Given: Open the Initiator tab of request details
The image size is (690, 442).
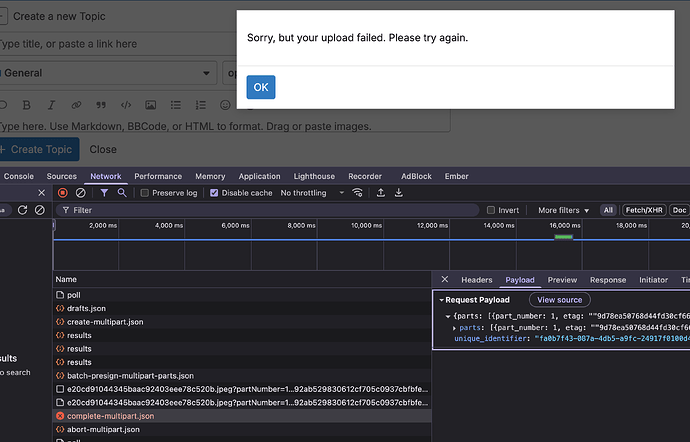Looking at the screenshot, I should 653,280.
